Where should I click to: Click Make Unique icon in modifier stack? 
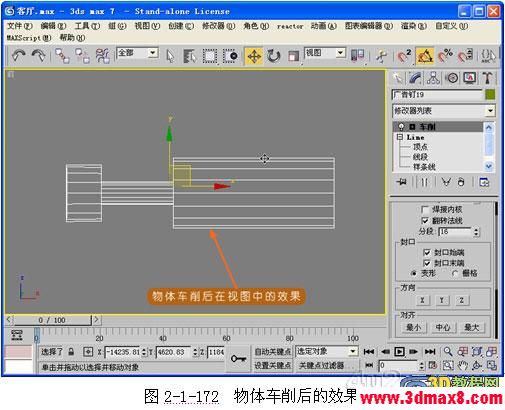(446, 182)
